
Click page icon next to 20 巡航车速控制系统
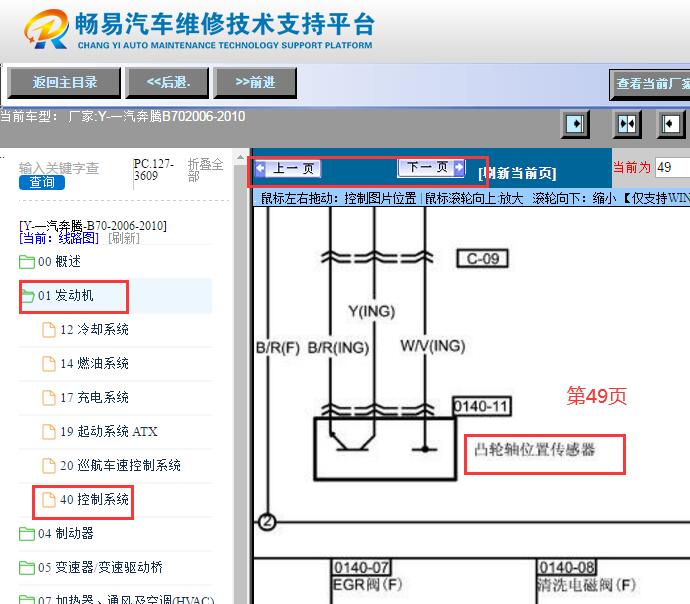(x=48, y=465)
